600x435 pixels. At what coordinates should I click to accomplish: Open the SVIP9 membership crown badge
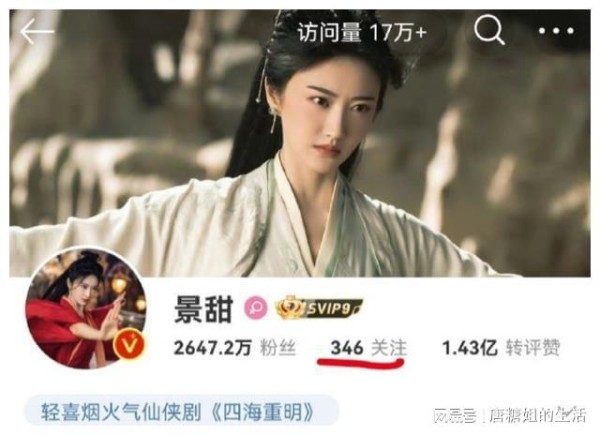click(x=319, y=307)
